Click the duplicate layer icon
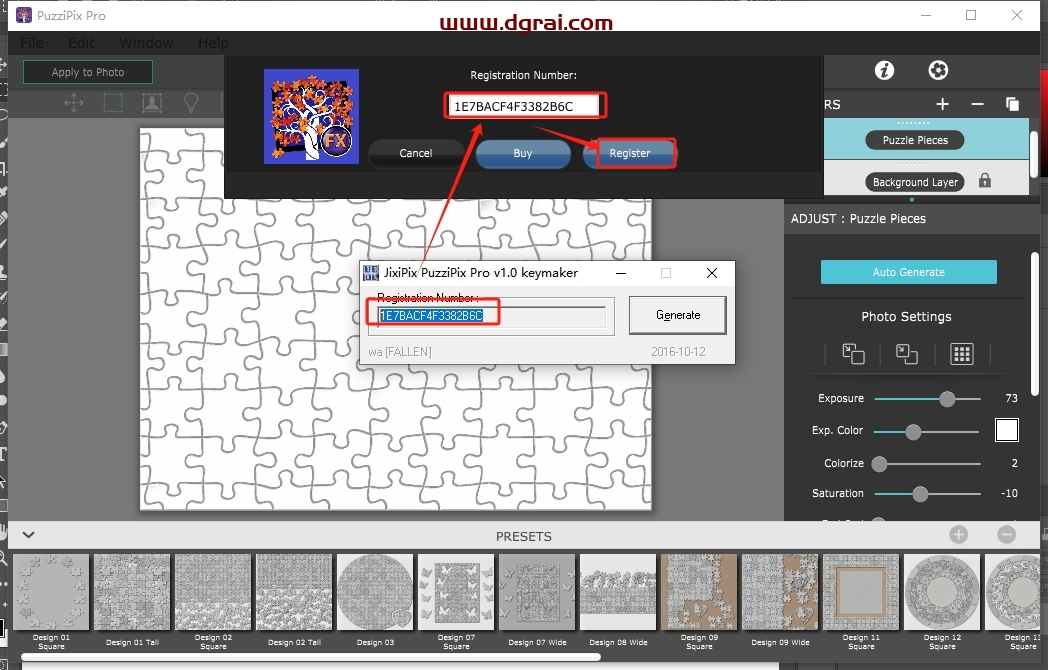This screenshot has width=1048, height=670. point(1012,104)
